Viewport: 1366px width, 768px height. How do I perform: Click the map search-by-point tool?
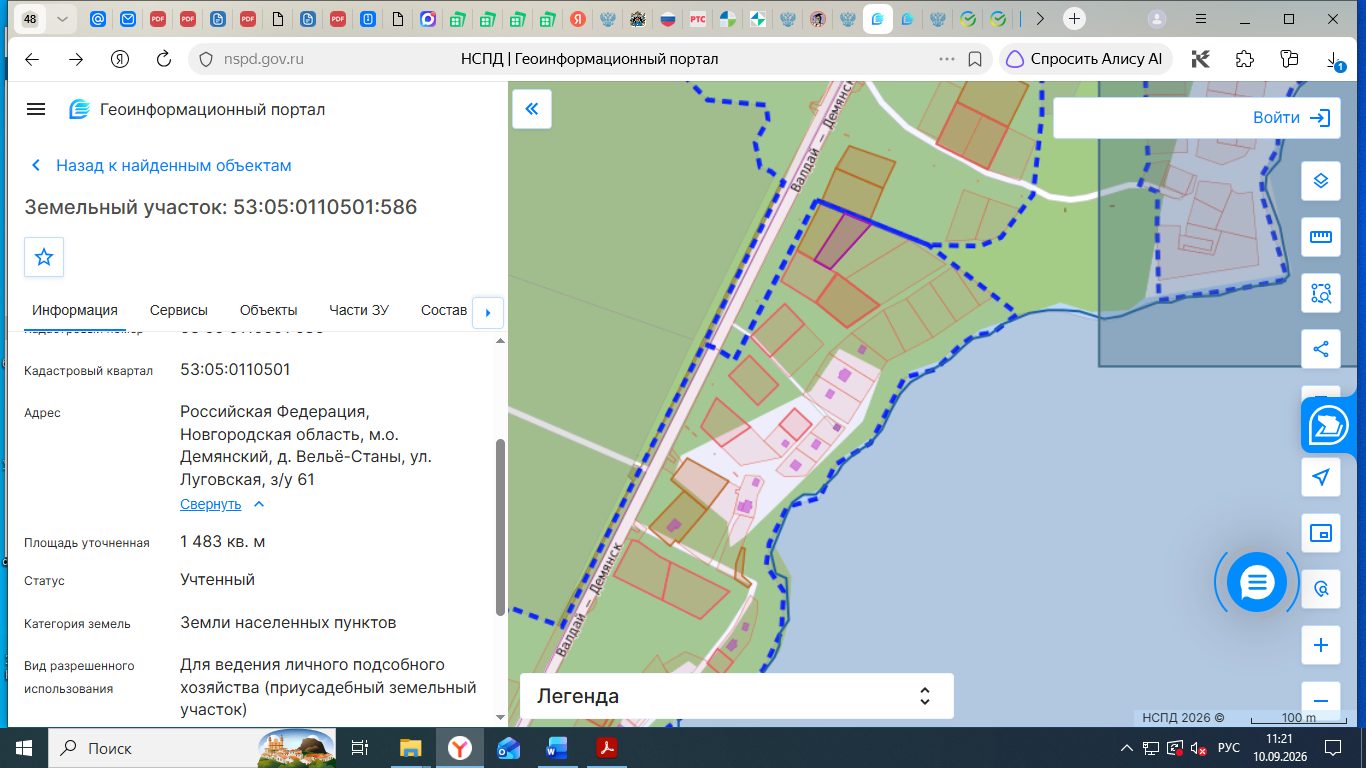pos(1320,589)
